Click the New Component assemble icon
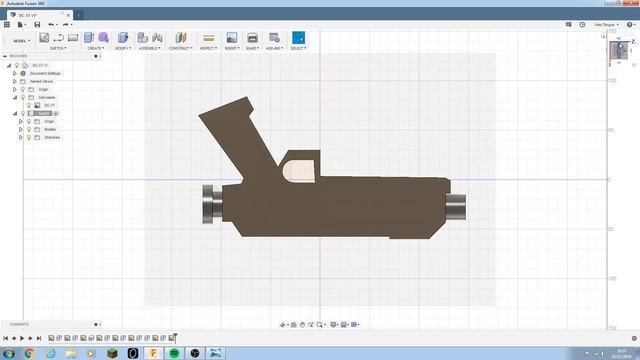 click(142, 38)
